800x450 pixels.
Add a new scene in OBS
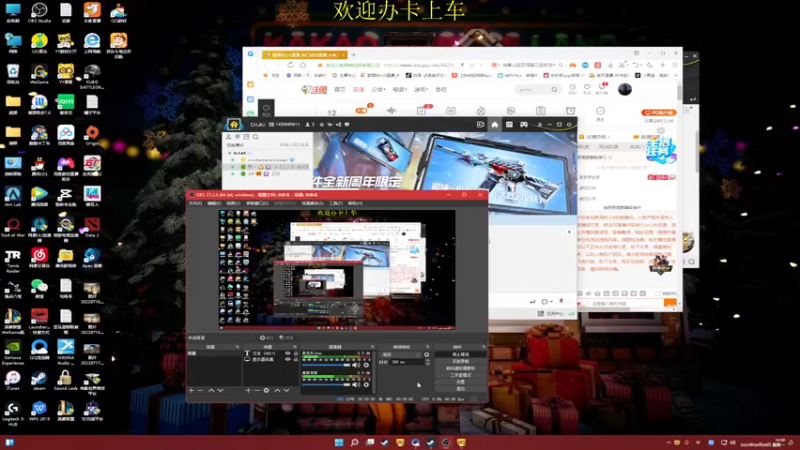click(x=191, y=390)
